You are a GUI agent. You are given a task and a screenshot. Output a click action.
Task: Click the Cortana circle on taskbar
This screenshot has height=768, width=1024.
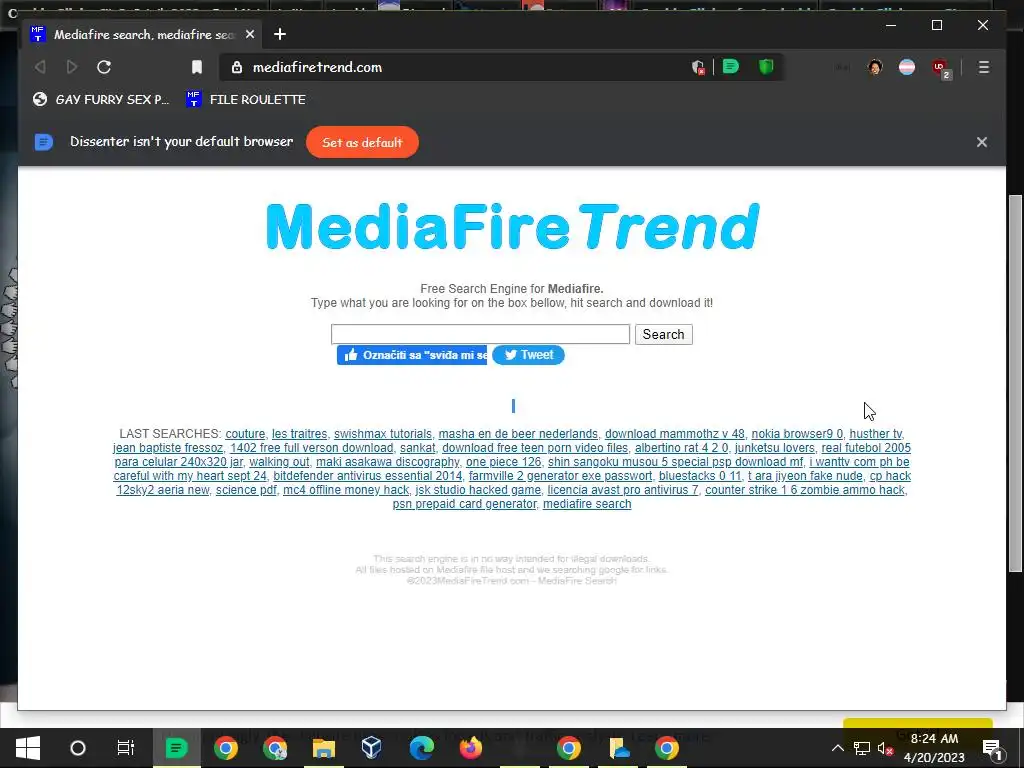[x=78, y=748]
